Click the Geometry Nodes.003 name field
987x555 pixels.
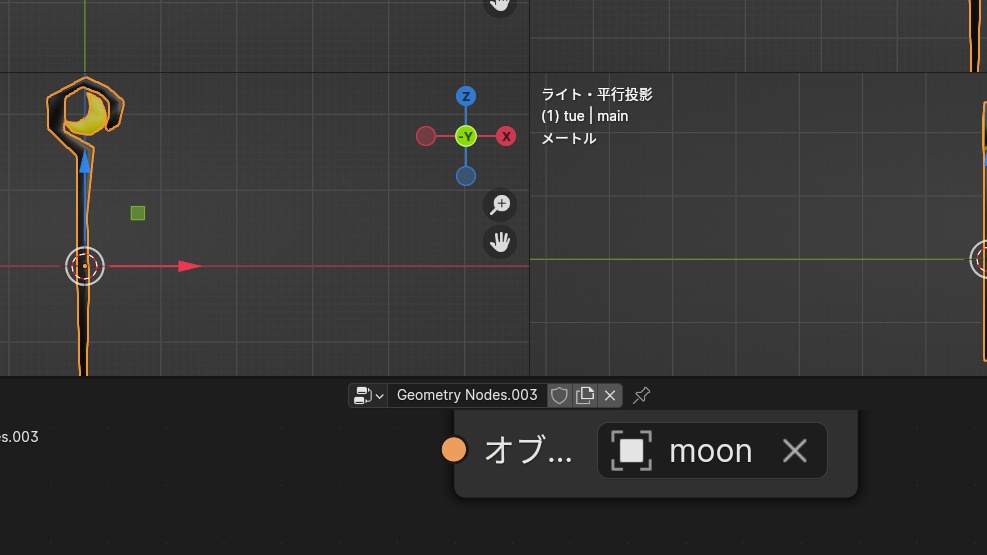467,395
